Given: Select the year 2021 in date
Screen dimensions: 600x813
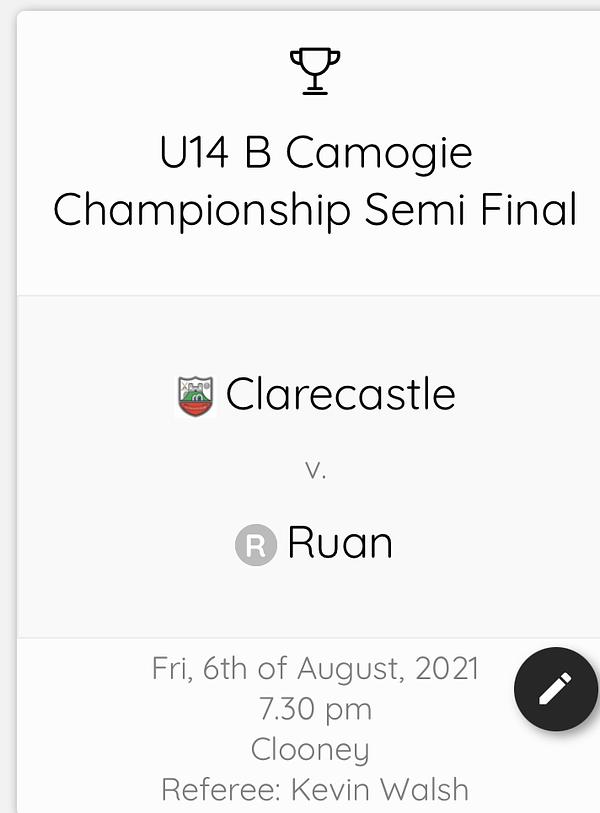Looking at the screenshot, I should click(x=446, y=668).
